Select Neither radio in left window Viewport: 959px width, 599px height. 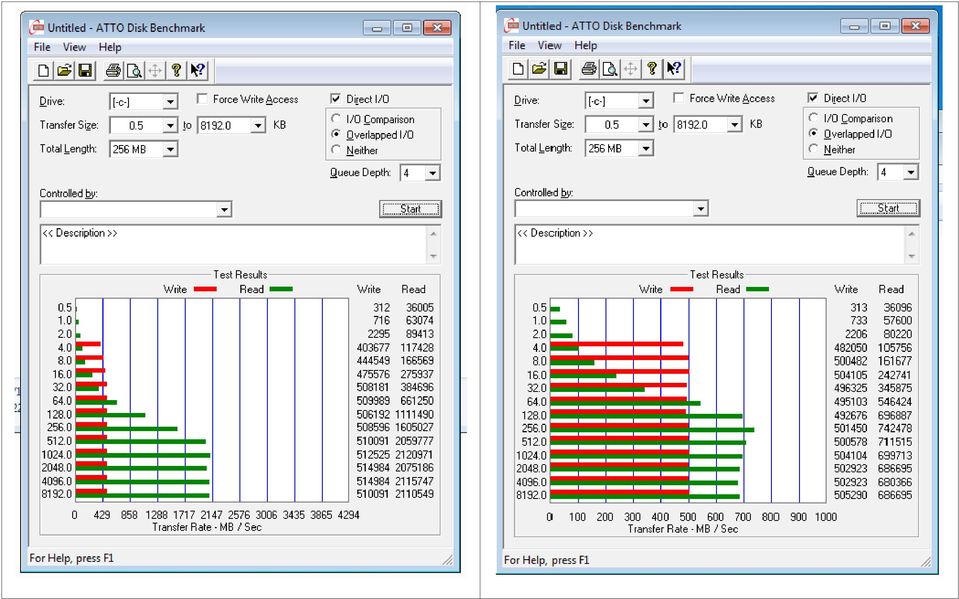tap(336, 149)
